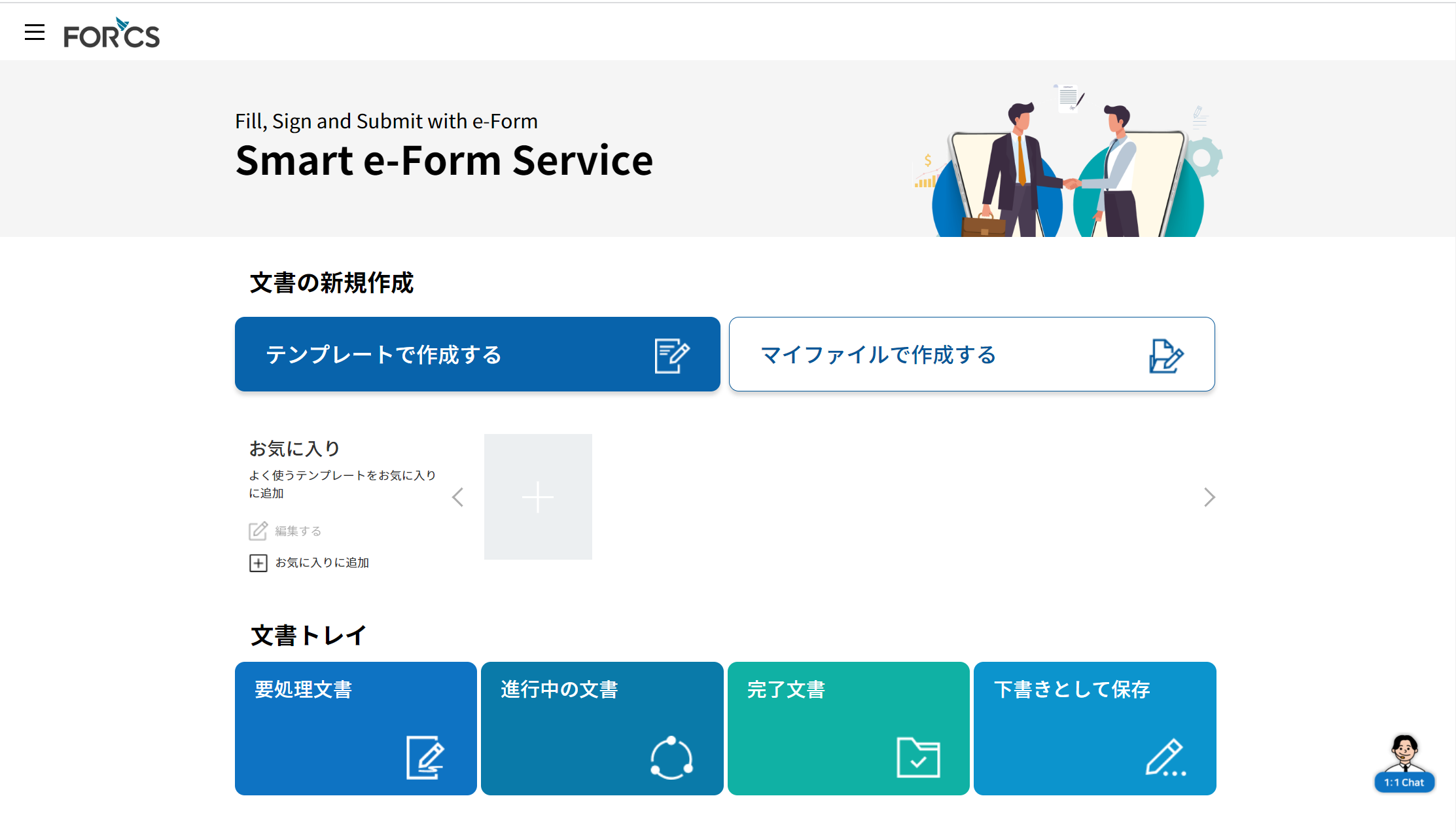1456x832 pixels.
Task: Click the 完了文書 checked folder icon
Action: (x=917, y=757)
